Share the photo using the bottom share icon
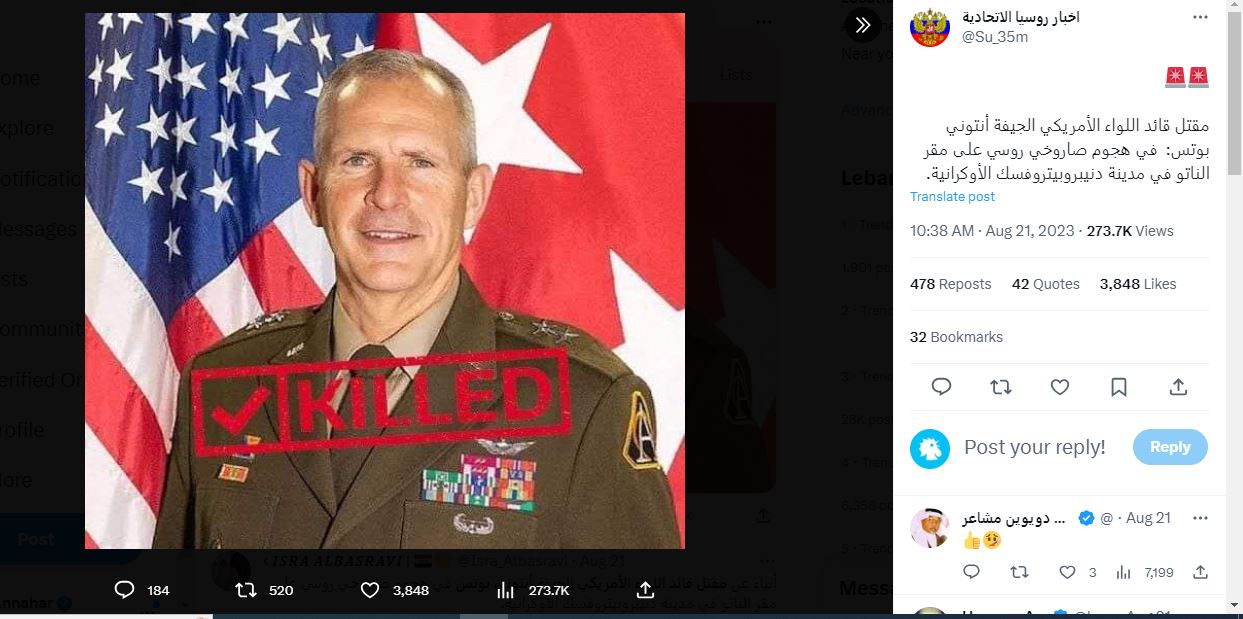 (x=646, y=590)
